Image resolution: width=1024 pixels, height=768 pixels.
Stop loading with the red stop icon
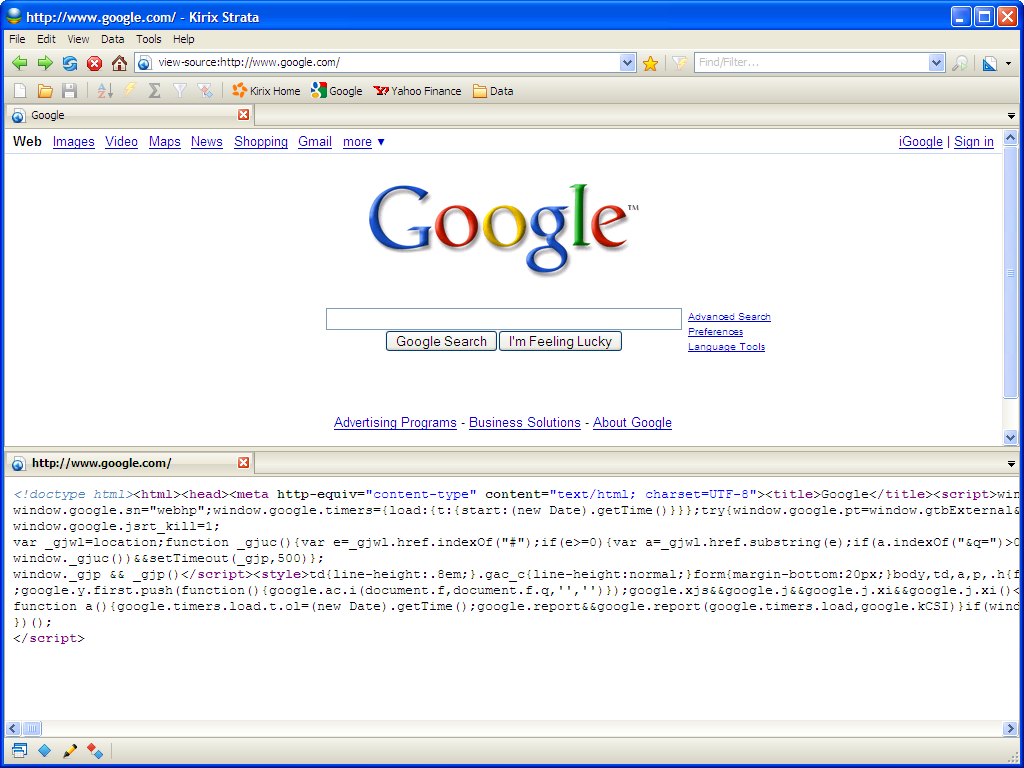pos(95,63)
